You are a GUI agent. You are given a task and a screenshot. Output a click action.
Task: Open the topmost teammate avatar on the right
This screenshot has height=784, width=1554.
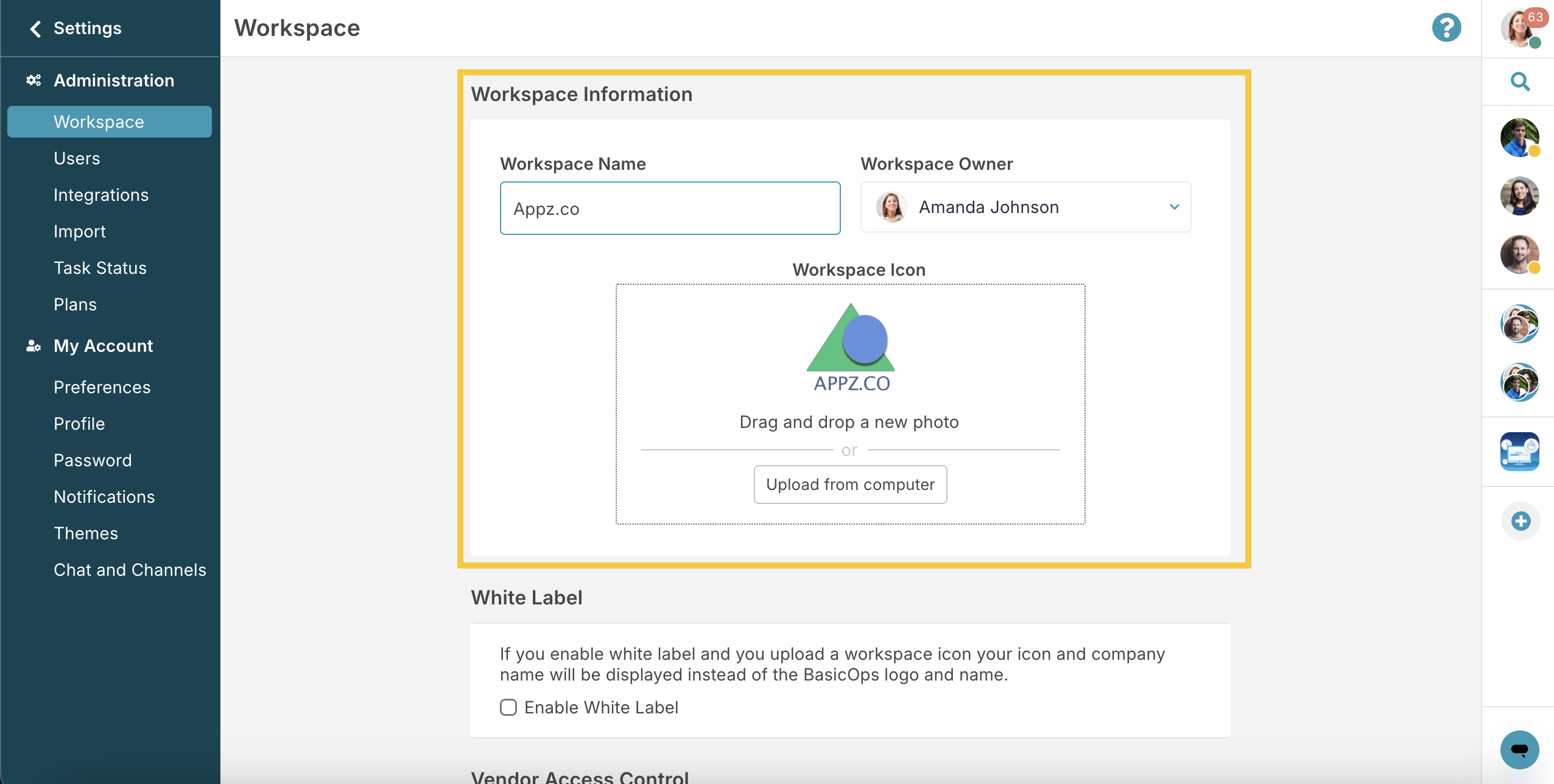pos(1521,138)
